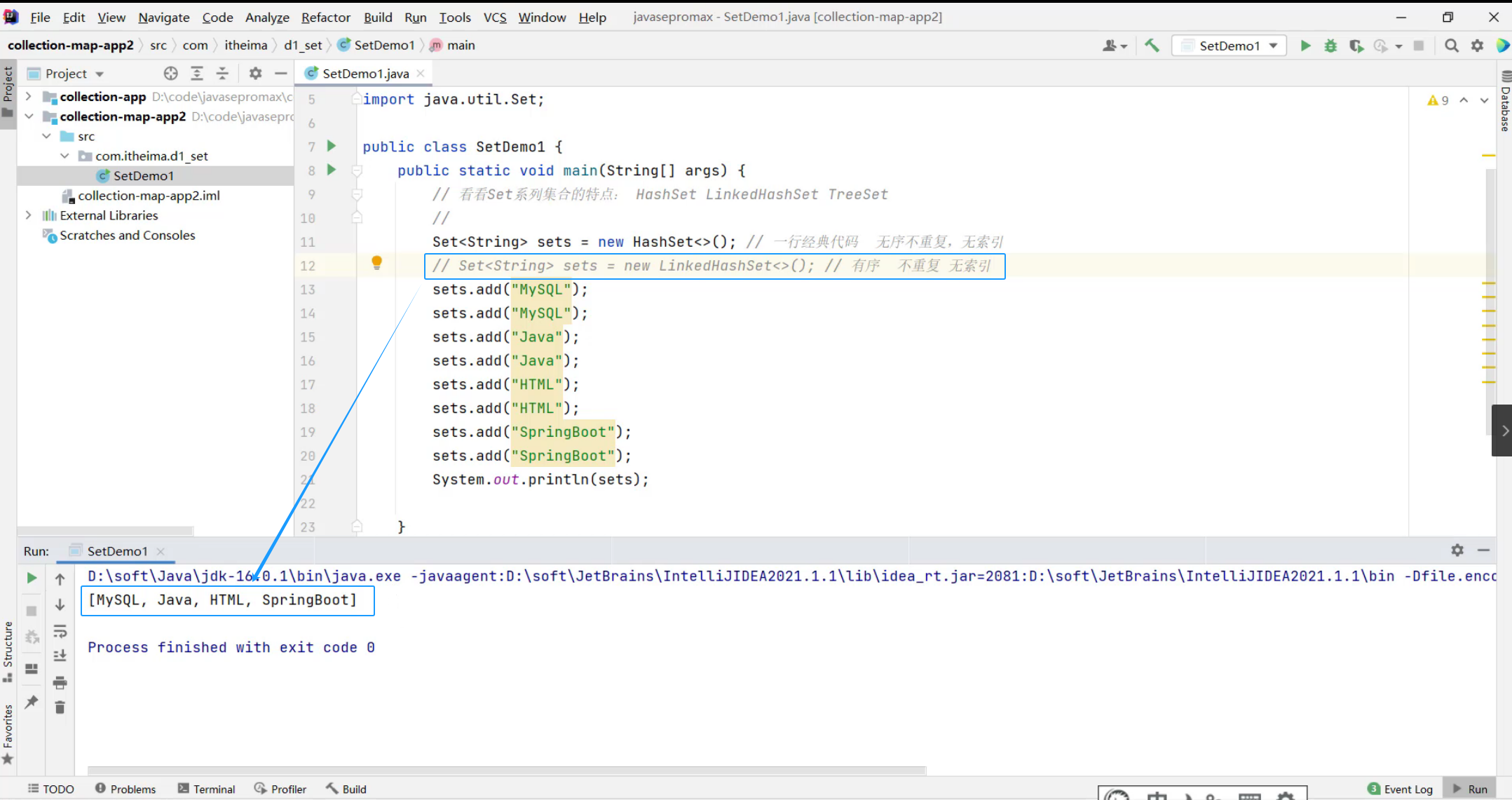Screen dimensions: 1512x800
Task: Toggle soft-wrap in Run console
Action: tap(60, 632)
